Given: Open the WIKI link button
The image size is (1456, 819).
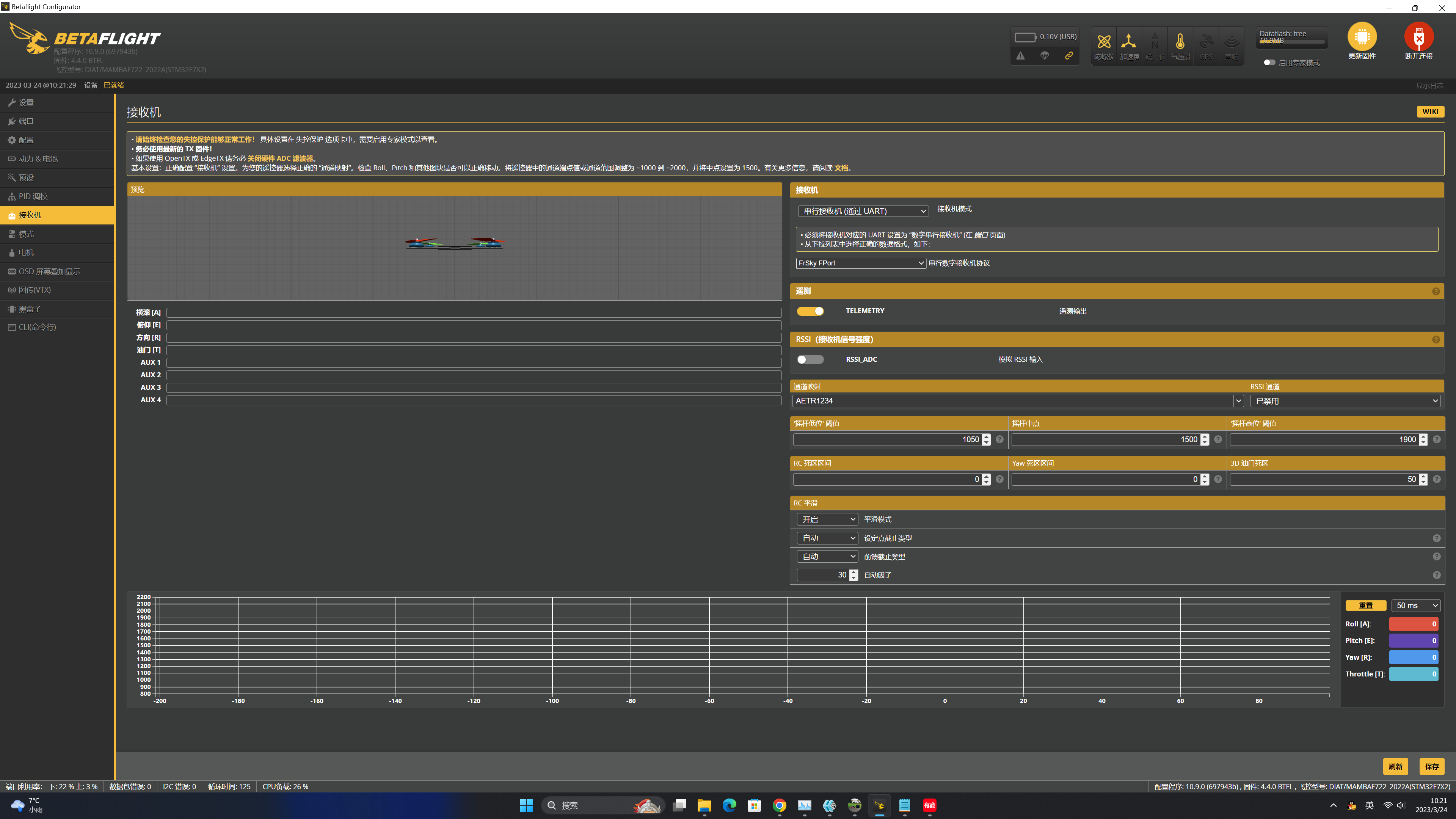Looking at the screenshot, I should coord(1430,111).
